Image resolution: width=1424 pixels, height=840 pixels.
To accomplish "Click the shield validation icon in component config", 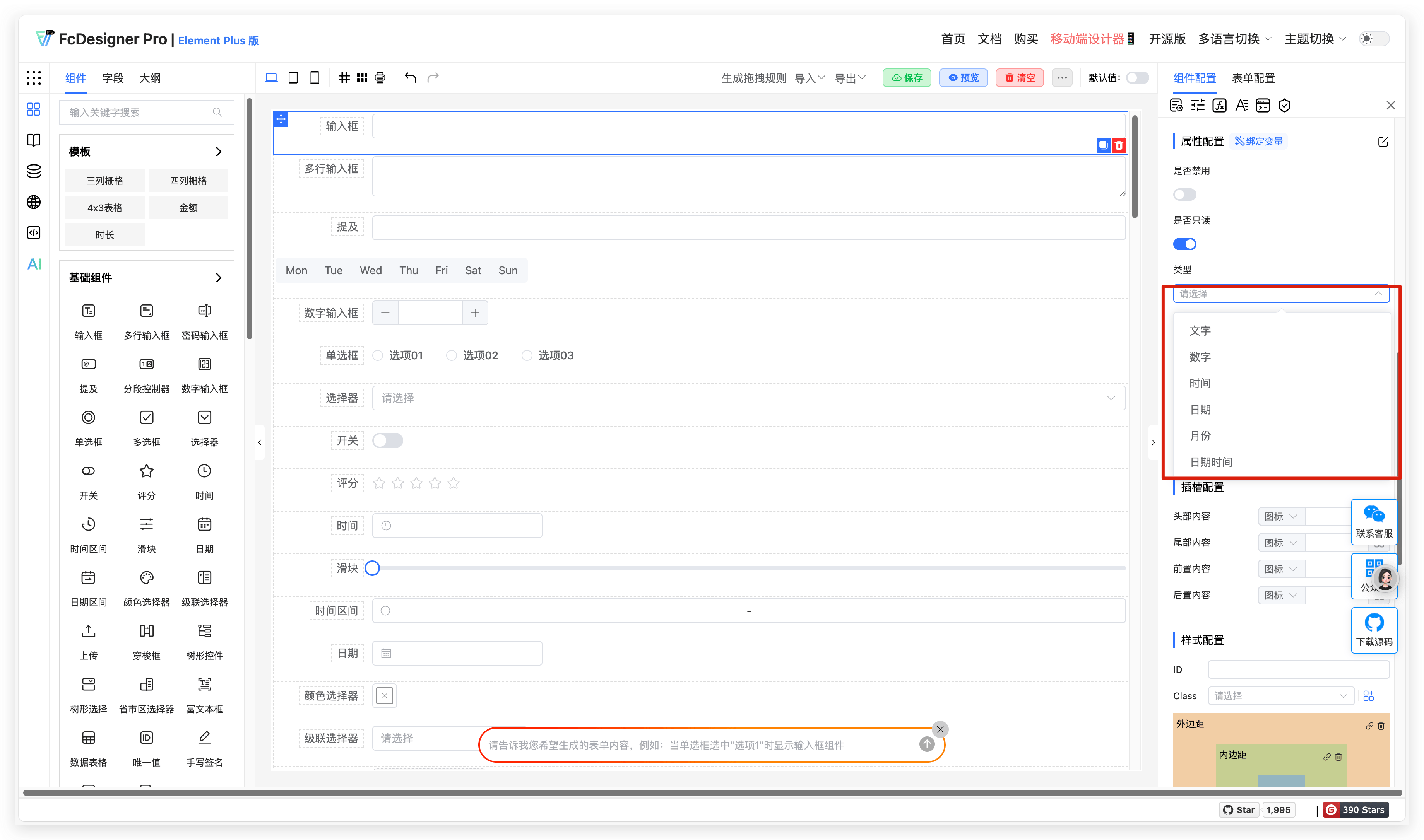I will point(1284,105).
